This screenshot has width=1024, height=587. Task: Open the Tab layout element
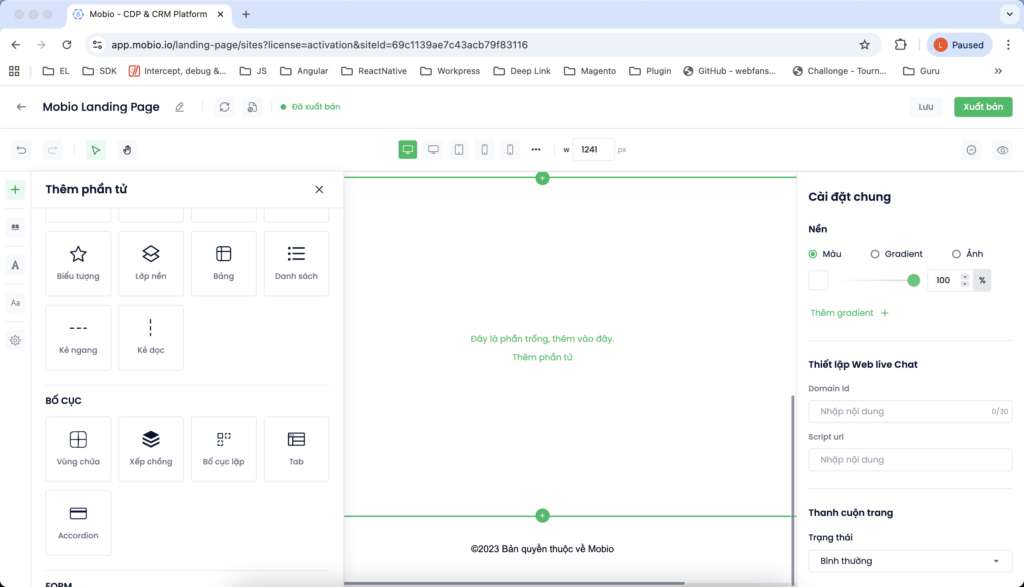click(x=296, y=448)
